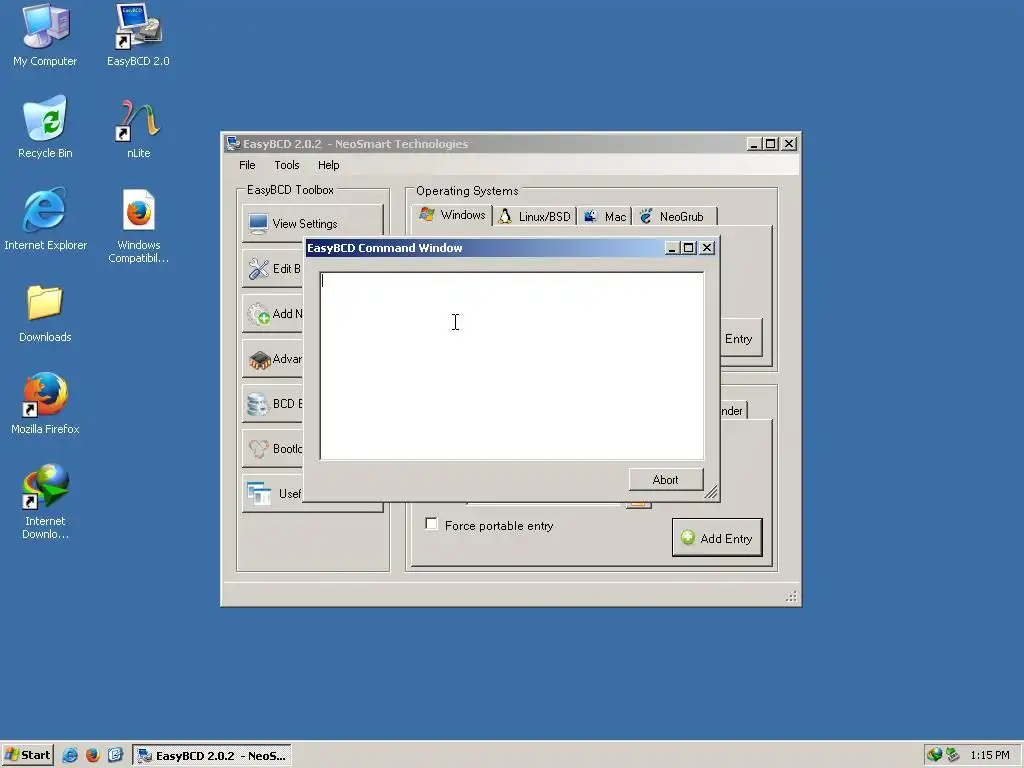Click the 1:15 PM system clock
1024x768 pixels.
tap(989, 755)
